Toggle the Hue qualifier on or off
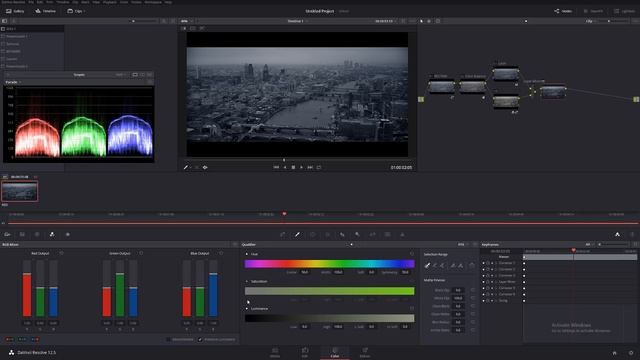The image size is (640, 360). (x=247, y=254)
